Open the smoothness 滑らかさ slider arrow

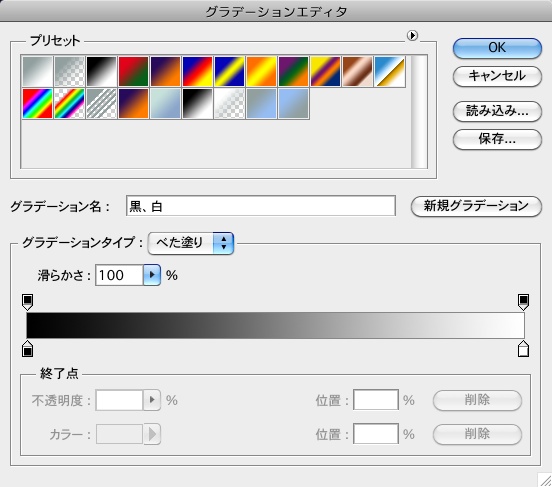tap(152, 275)
